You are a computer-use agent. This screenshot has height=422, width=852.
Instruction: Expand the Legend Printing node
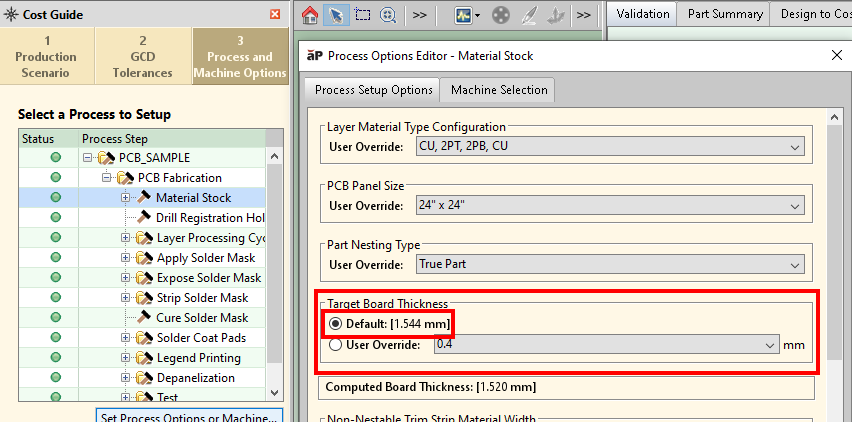126,358
